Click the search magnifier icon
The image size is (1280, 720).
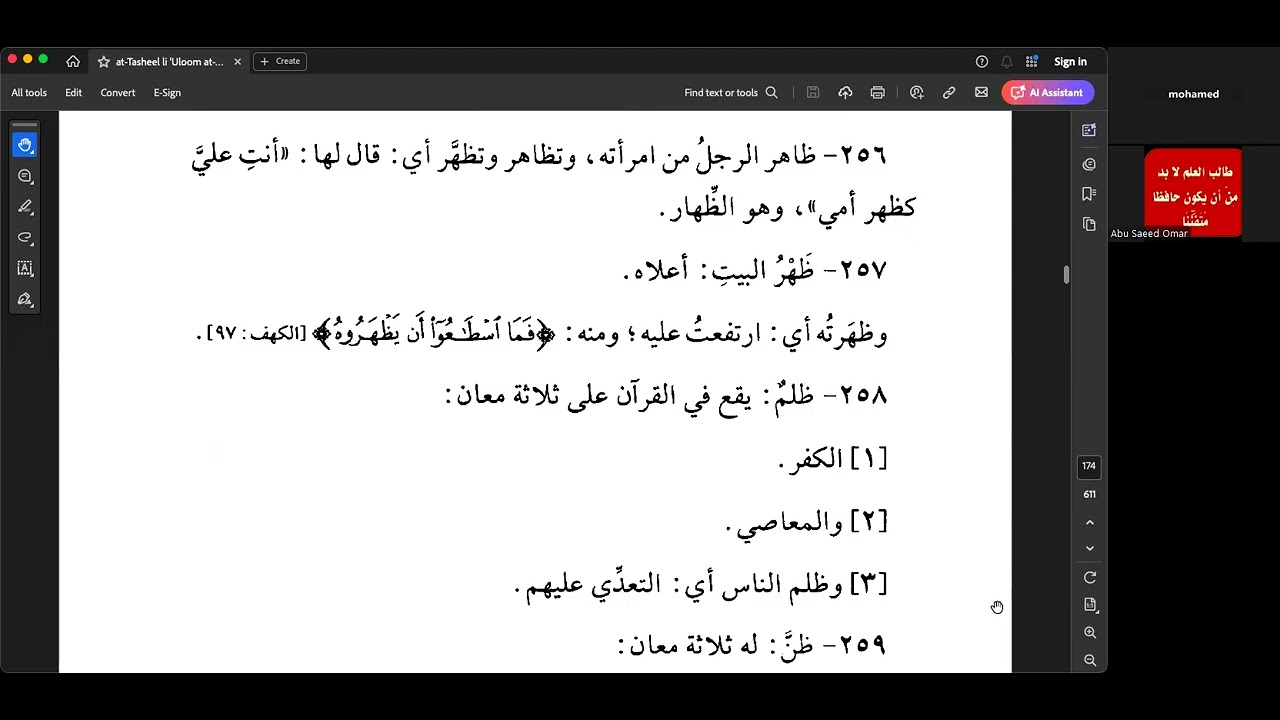point(772,93)
